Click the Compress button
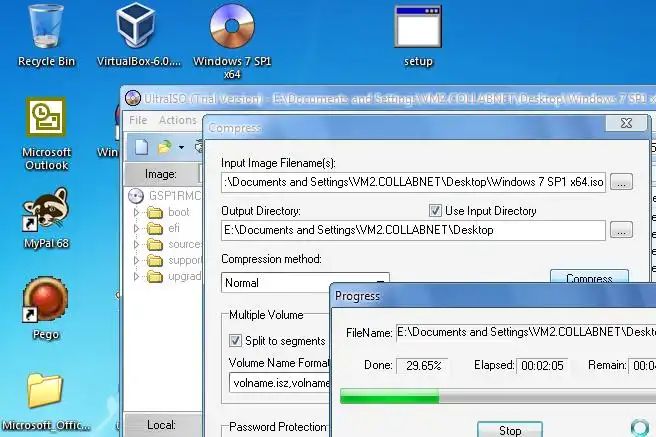This screenshot has height=437, width=656. (589, 277)
